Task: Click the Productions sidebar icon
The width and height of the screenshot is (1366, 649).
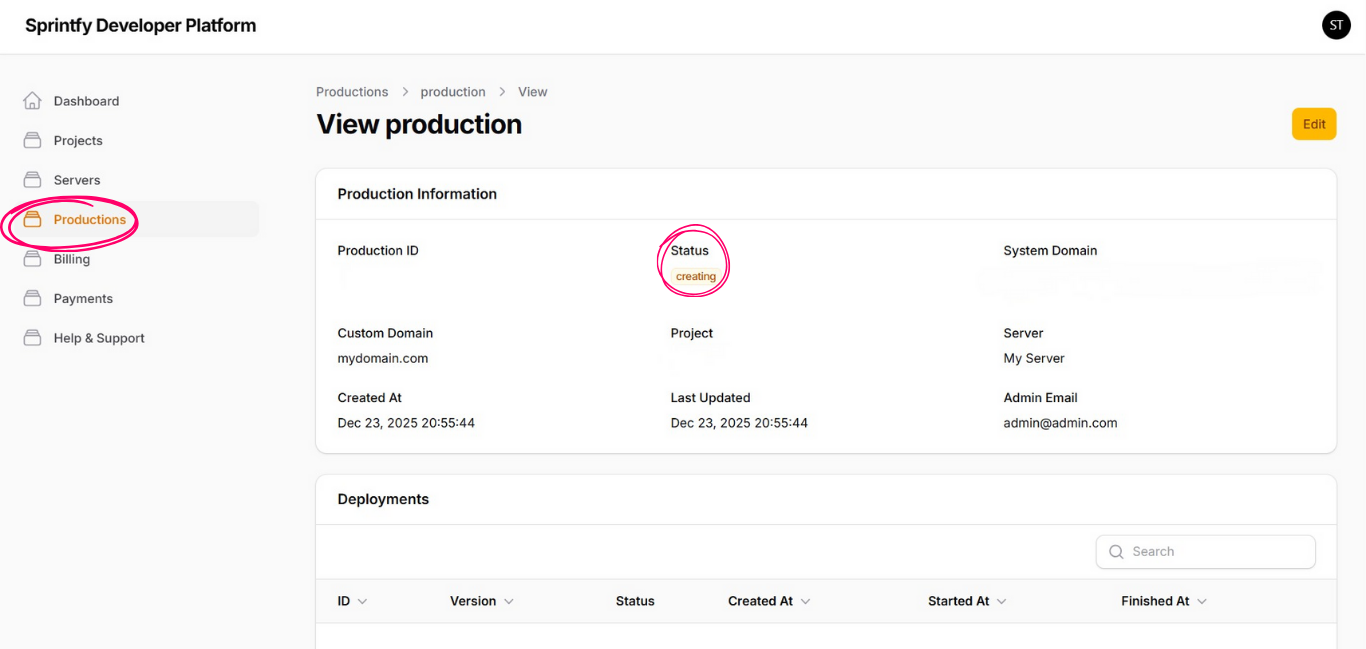Action: pyautogui.click(x=32, y=220)
